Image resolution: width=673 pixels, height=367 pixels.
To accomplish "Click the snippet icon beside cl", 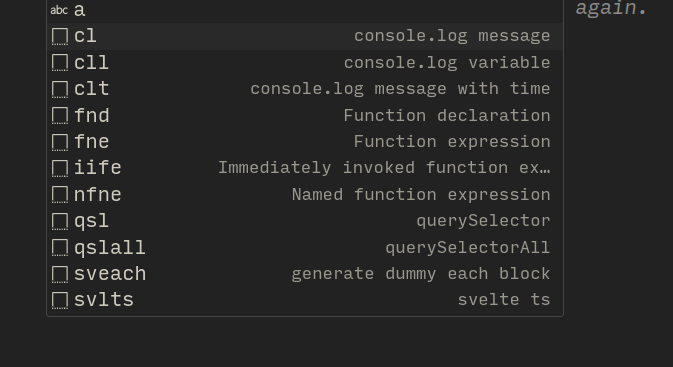I will [x=60, y=36].
